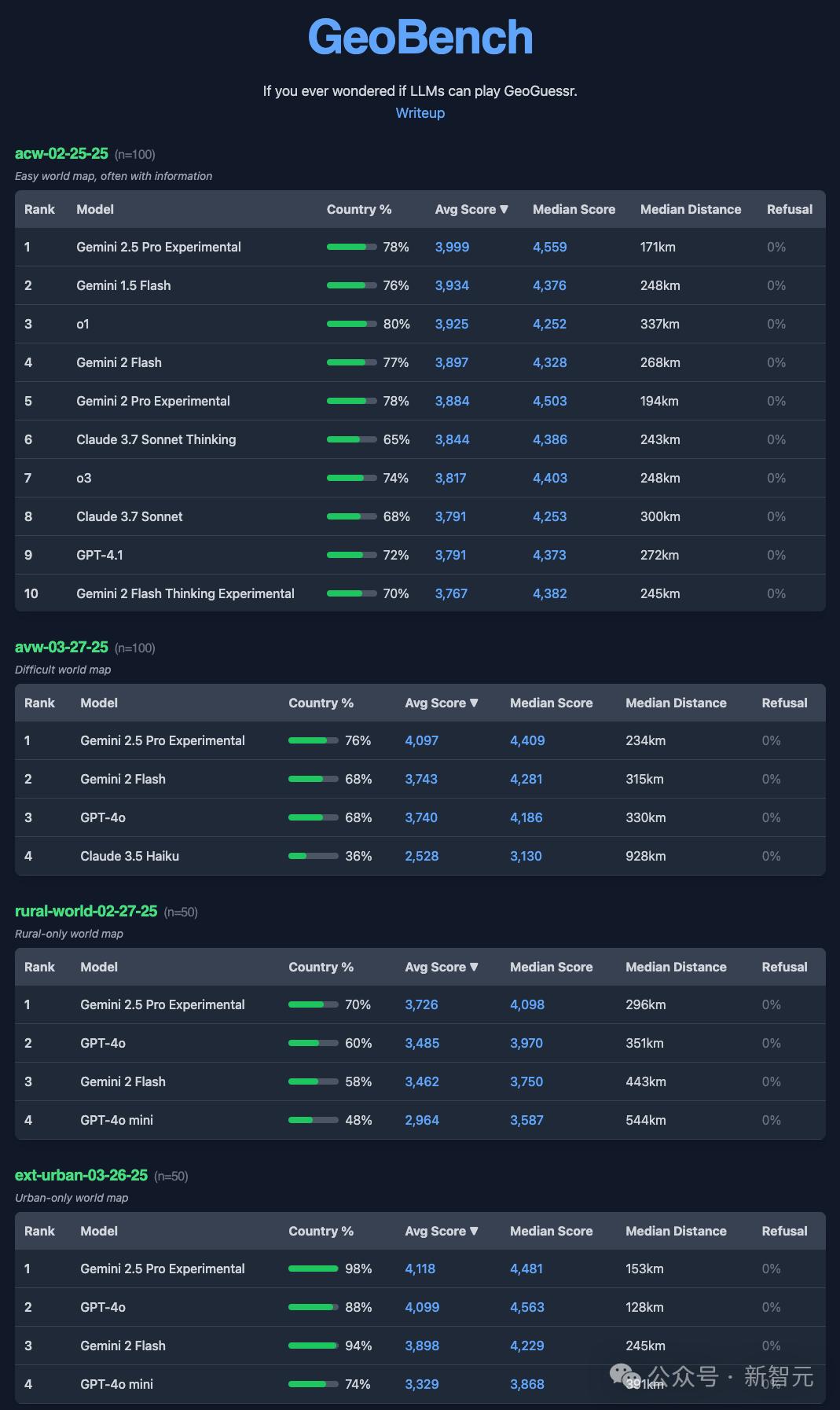This screenshot has width=840, height=1410.
Task: Open the Writeup link
Action: coord(420,113)
